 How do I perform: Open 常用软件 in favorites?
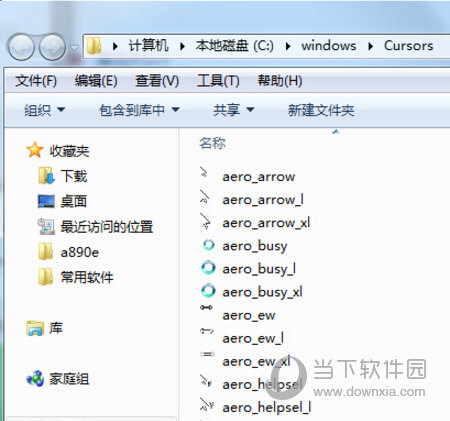[87, 277]
